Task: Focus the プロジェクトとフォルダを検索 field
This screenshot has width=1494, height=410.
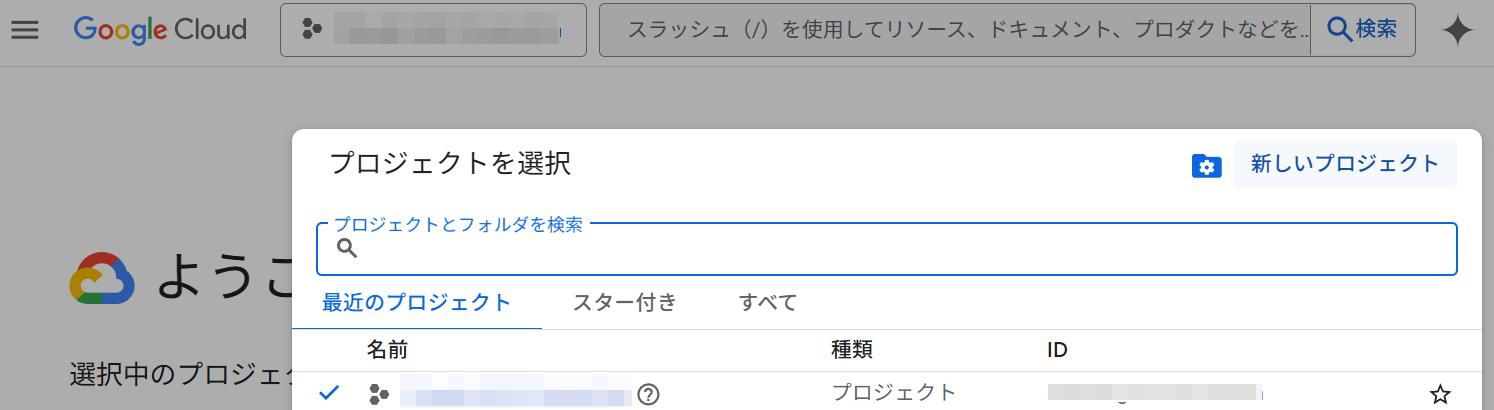Action: coord(886,248)
